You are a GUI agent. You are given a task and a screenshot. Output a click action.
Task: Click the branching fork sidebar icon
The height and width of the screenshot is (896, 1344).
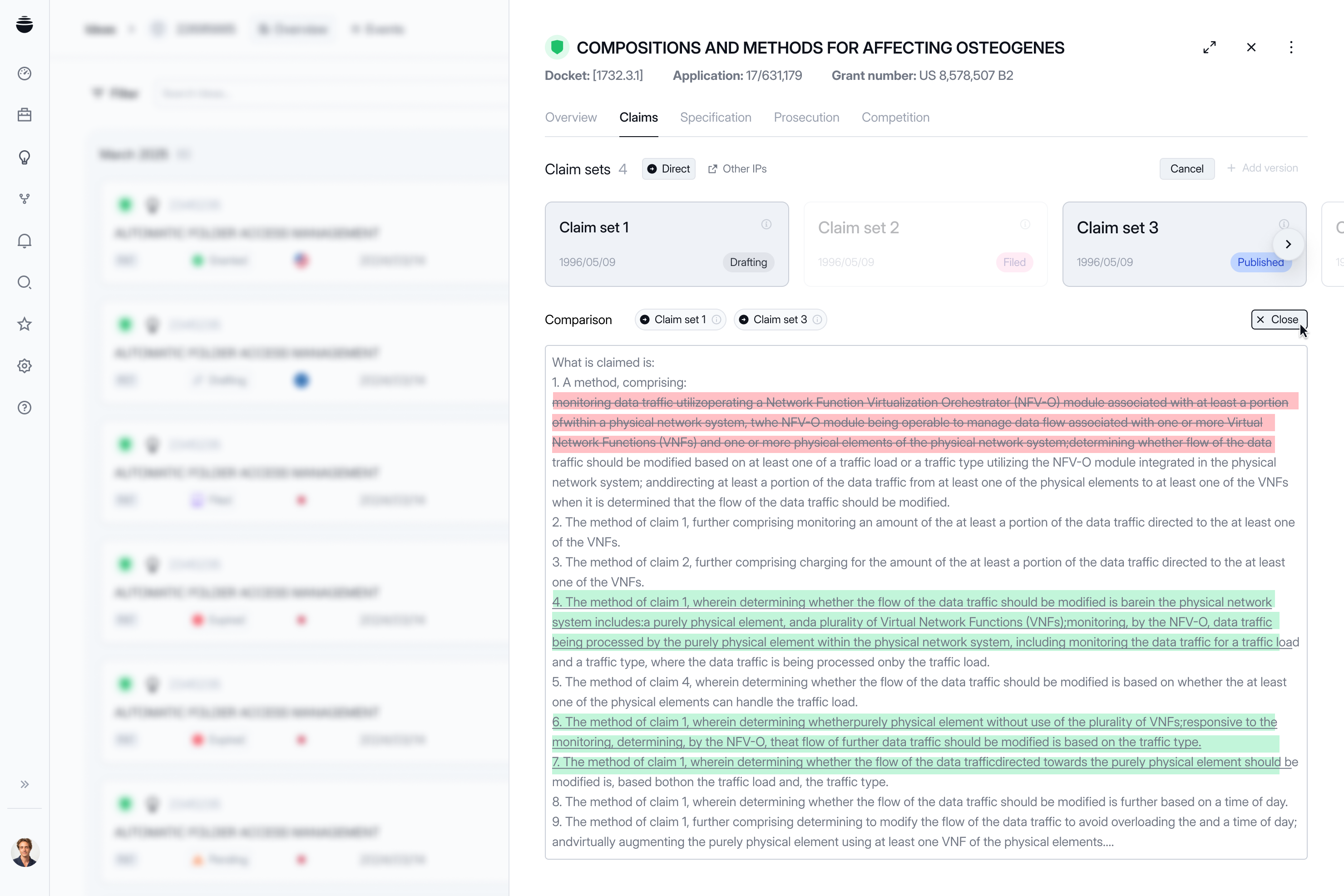(x=24, y=199)
